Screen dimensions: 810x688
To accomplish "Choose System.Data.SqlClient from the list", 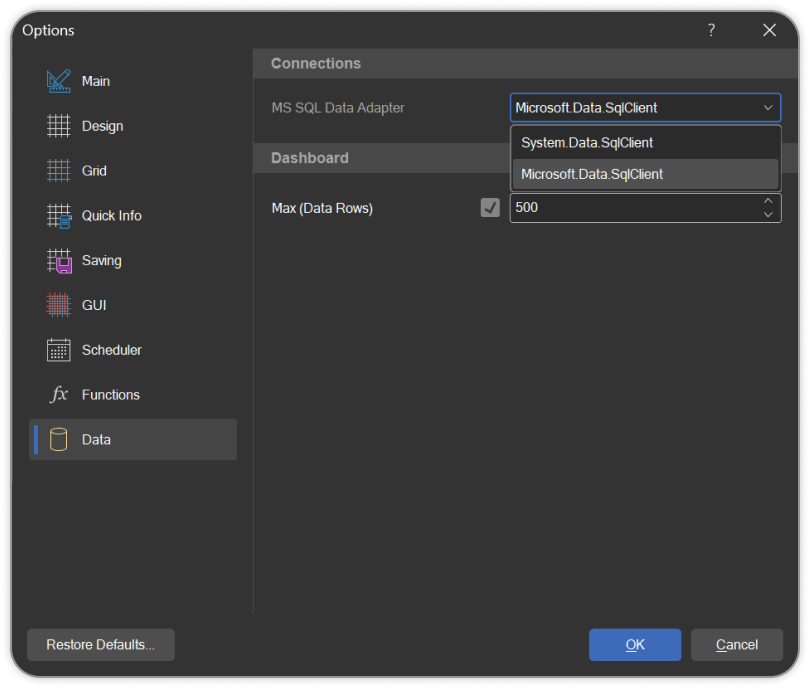I will (x=645, y=143).
